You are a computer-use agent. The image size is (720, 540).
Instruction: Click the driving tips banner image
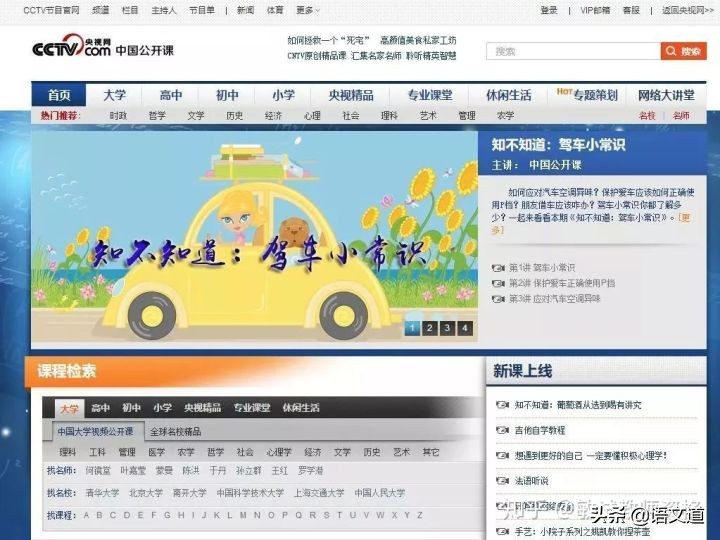254,236
